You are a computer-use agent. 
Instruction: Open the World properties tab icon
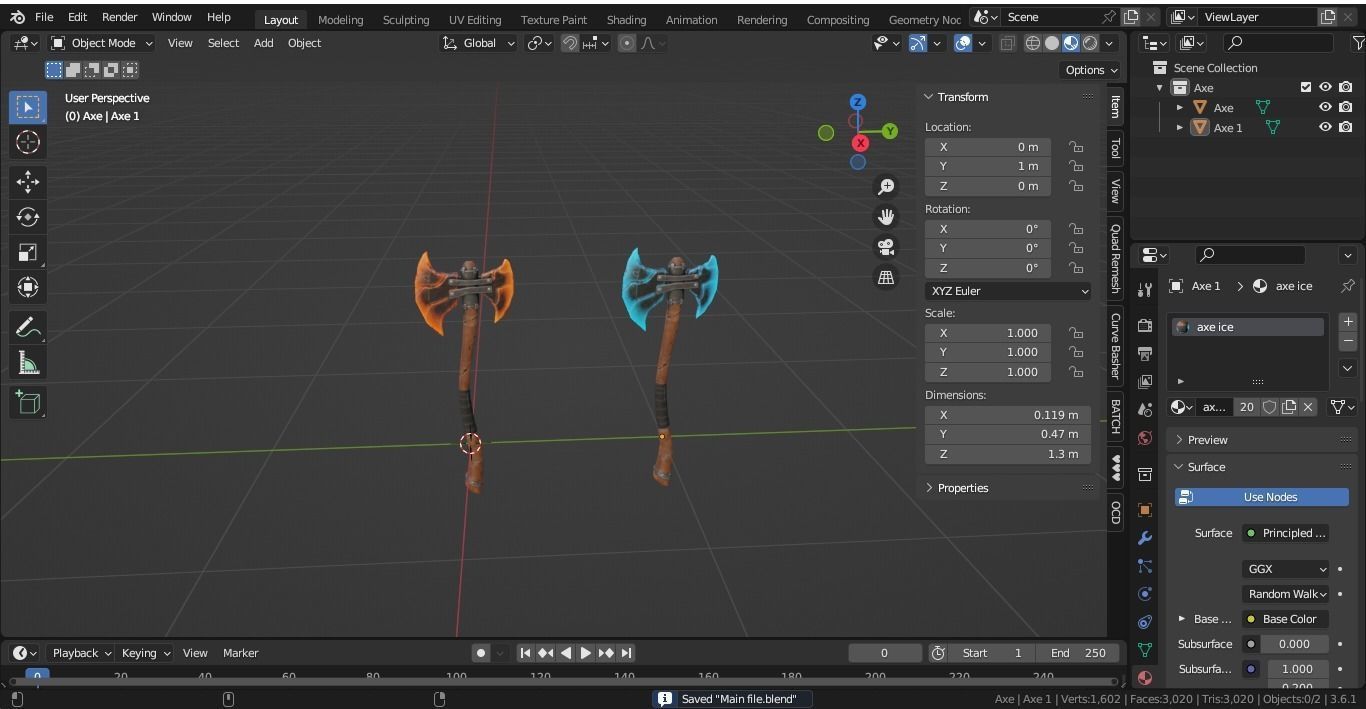1145,438
